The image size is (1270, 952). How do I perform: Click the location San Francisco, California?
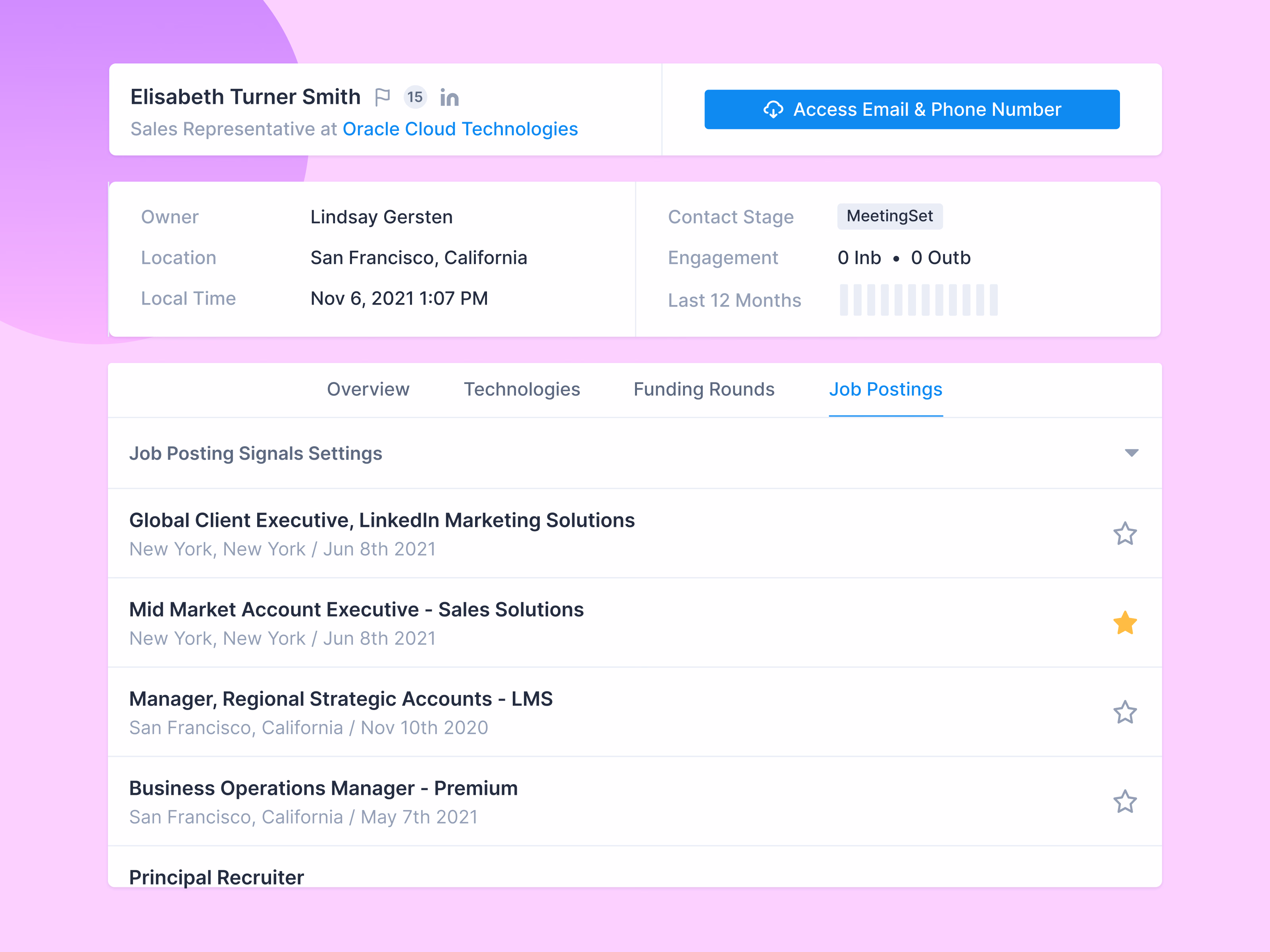[x=419, y=258]
